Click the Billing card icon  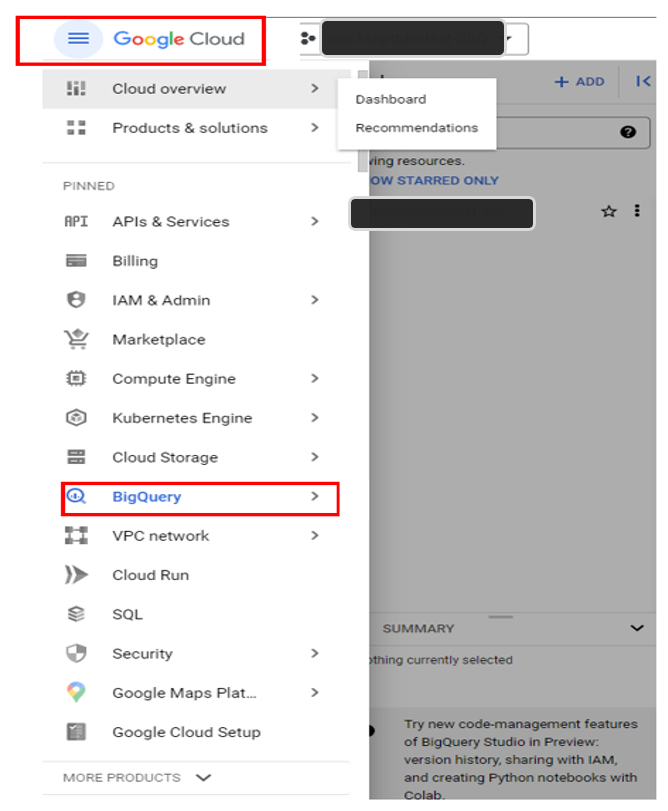point(76,261)
